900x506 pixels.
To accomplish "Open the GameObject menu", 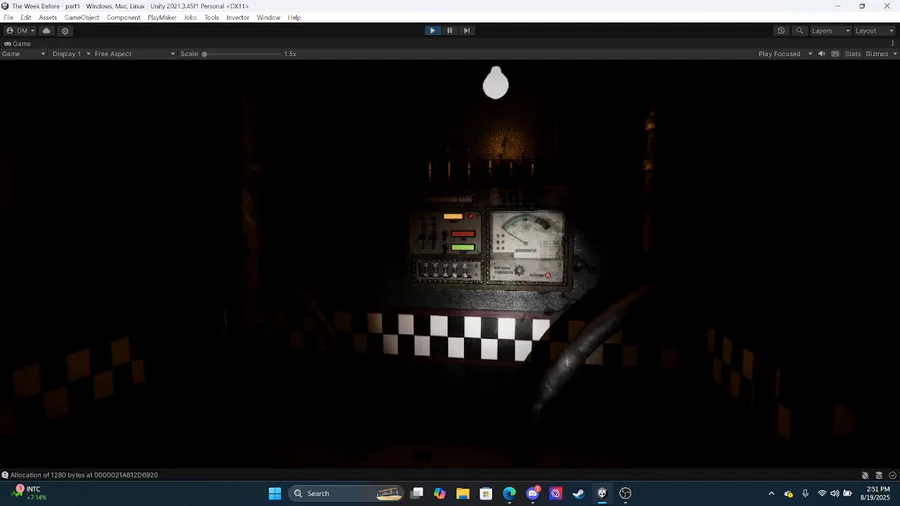I will 82,18.
